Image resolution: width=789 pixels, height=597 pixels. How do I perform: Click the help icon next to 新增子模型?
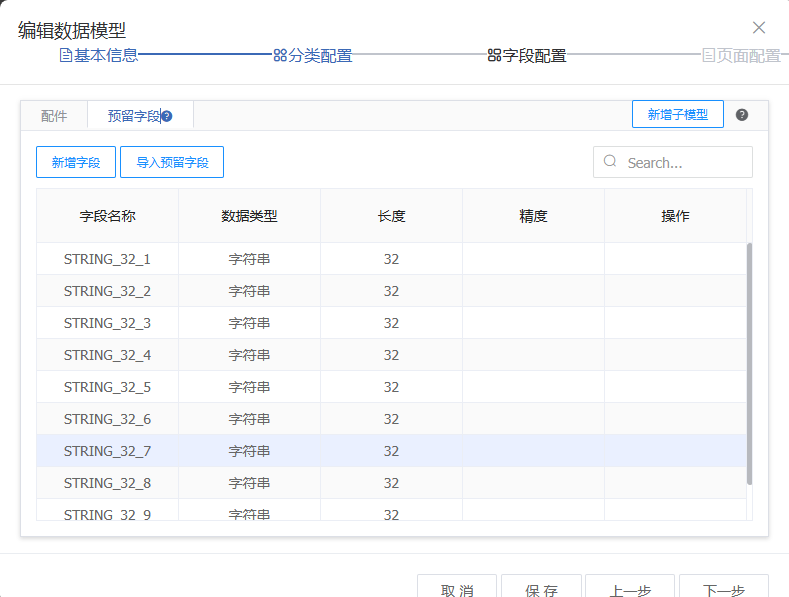742,115
